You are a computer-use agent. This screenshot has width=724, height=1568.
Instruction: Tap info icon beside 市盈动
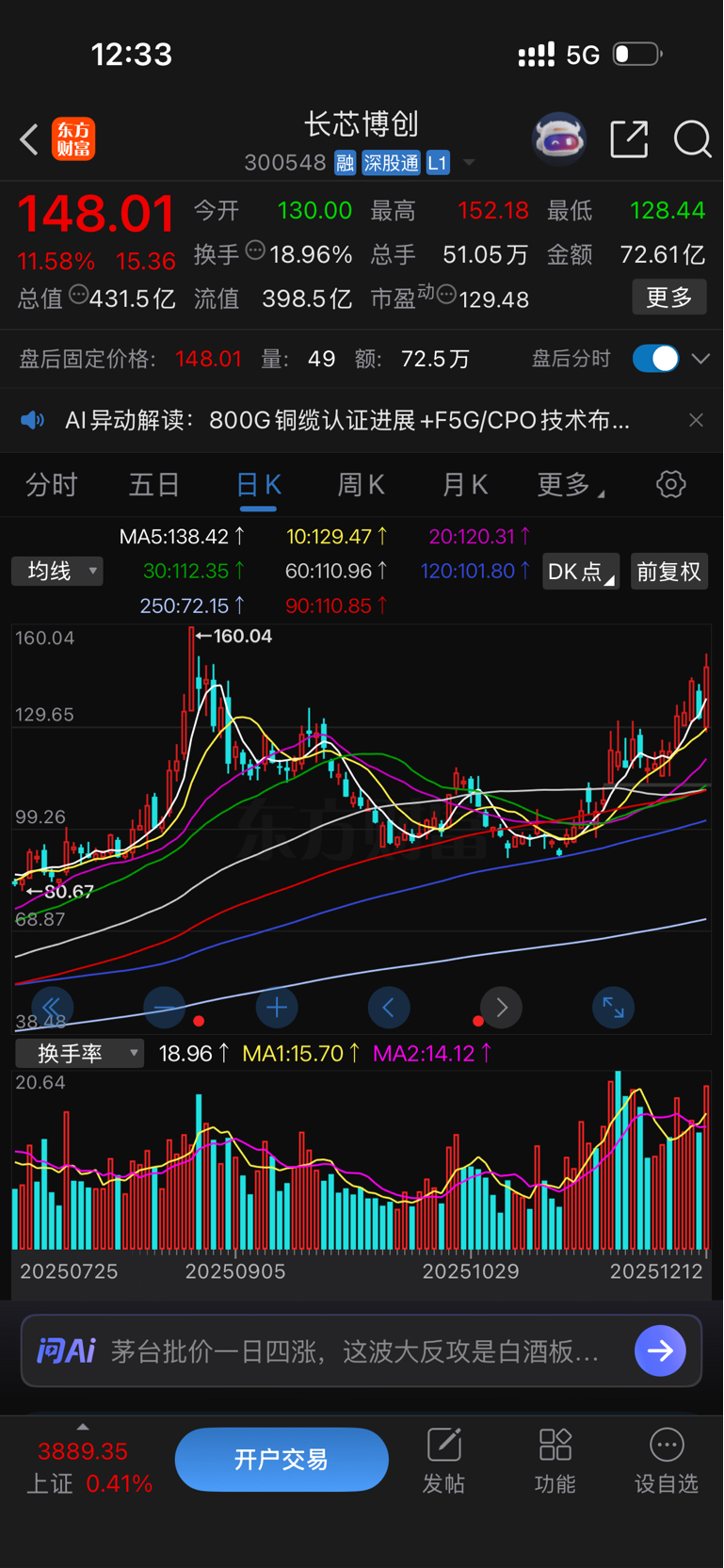click(x=446, y=295)
